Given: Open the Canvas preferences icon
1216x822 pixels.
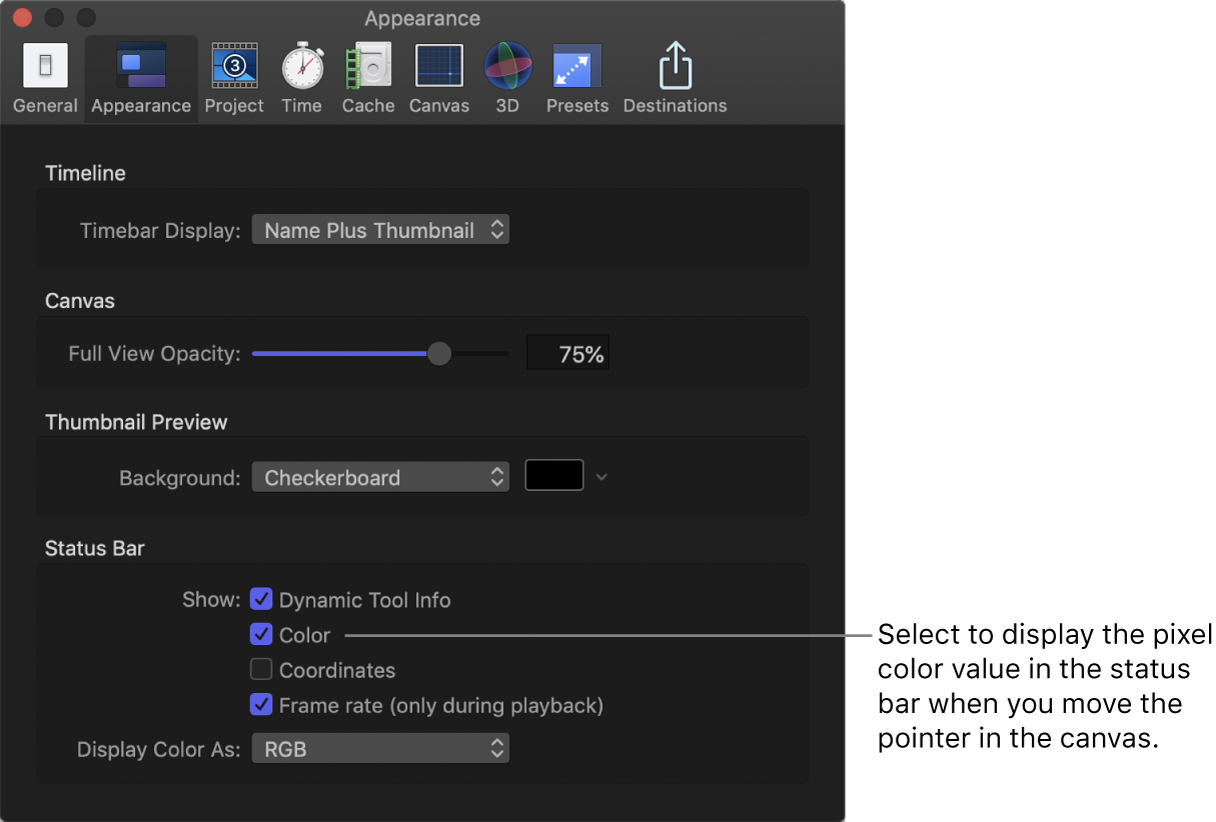Looking at the screenshot, I should click(439, 66).
